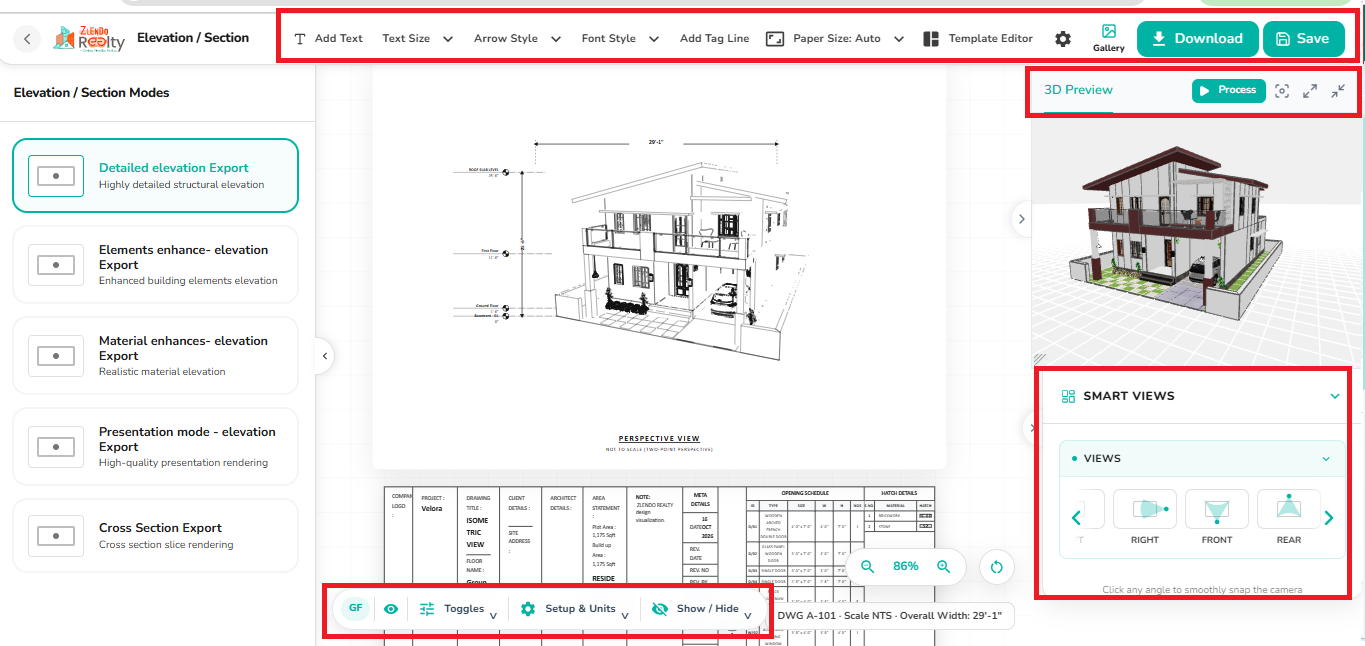Open the Paper Size: Auto dropdown
Screen dimensions: 1365x646
tap(846, 39)
